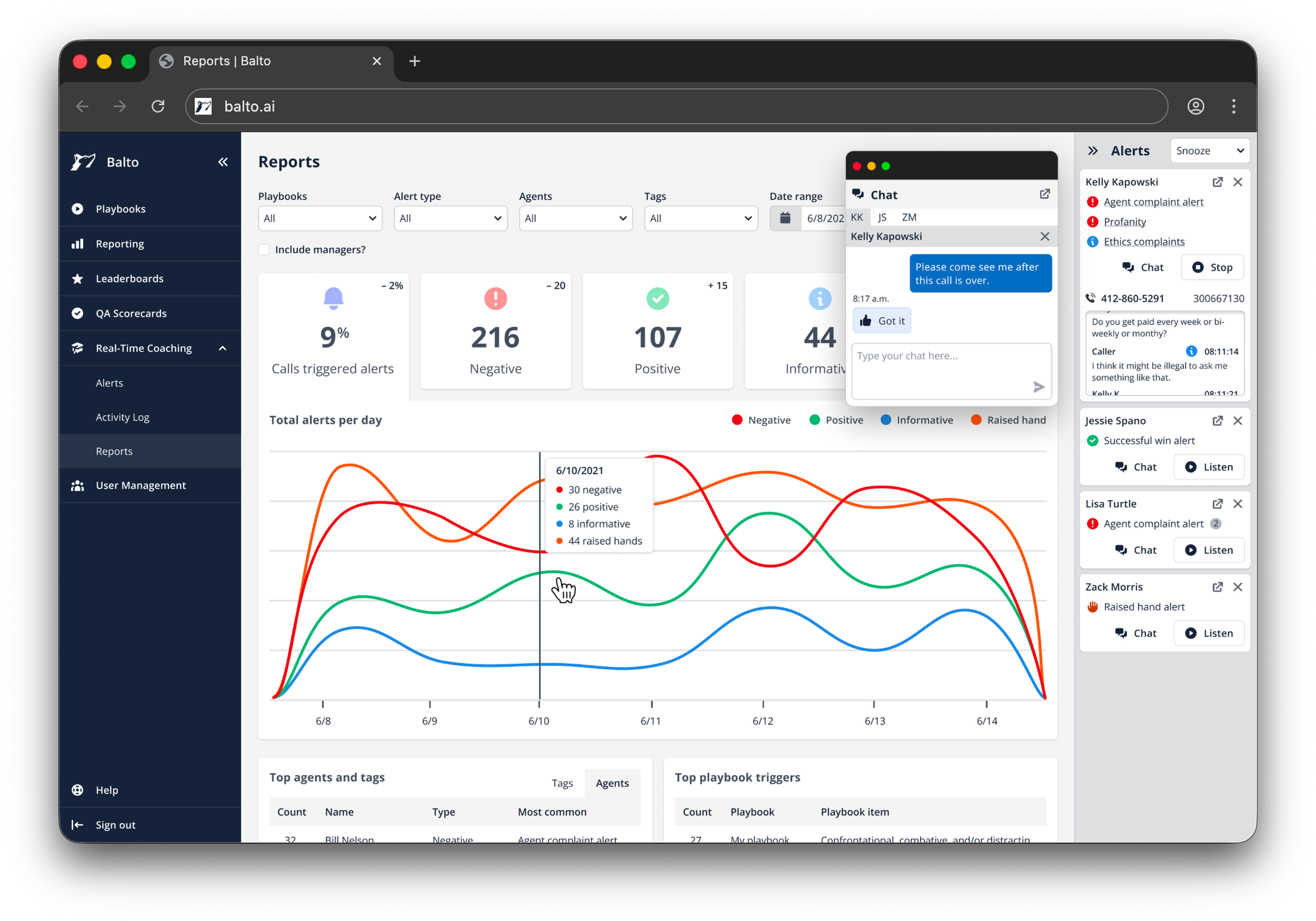Click the send arrow in chat
The image size is (1316, 921).
point(1038,387)
